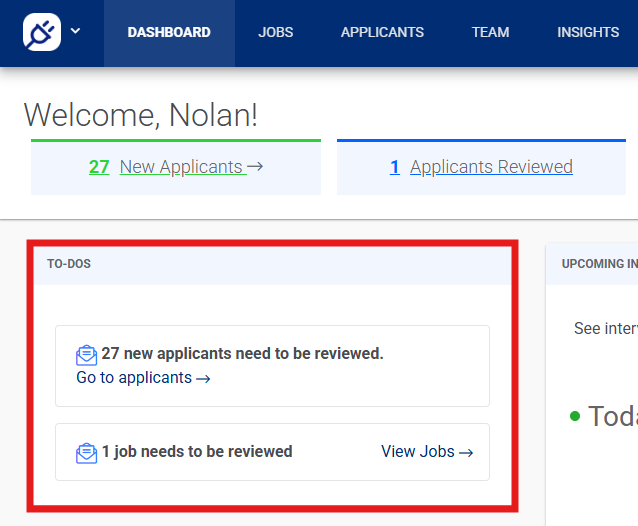Click the arrow after View Jobs
The height and width of the screenshot is (526, 638).
tap(466, 453)
